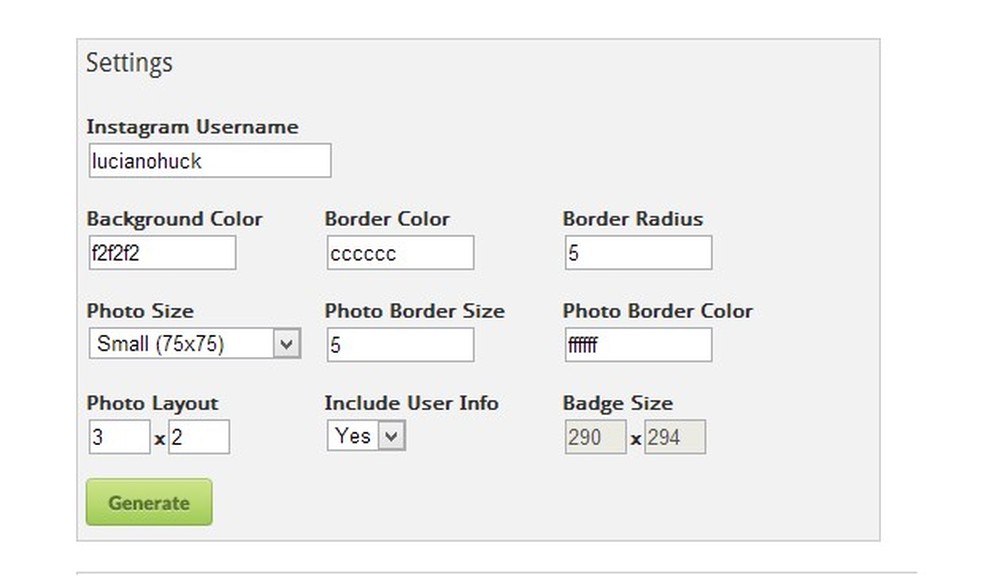Click the Instagram Username label

tap(192, 127)
